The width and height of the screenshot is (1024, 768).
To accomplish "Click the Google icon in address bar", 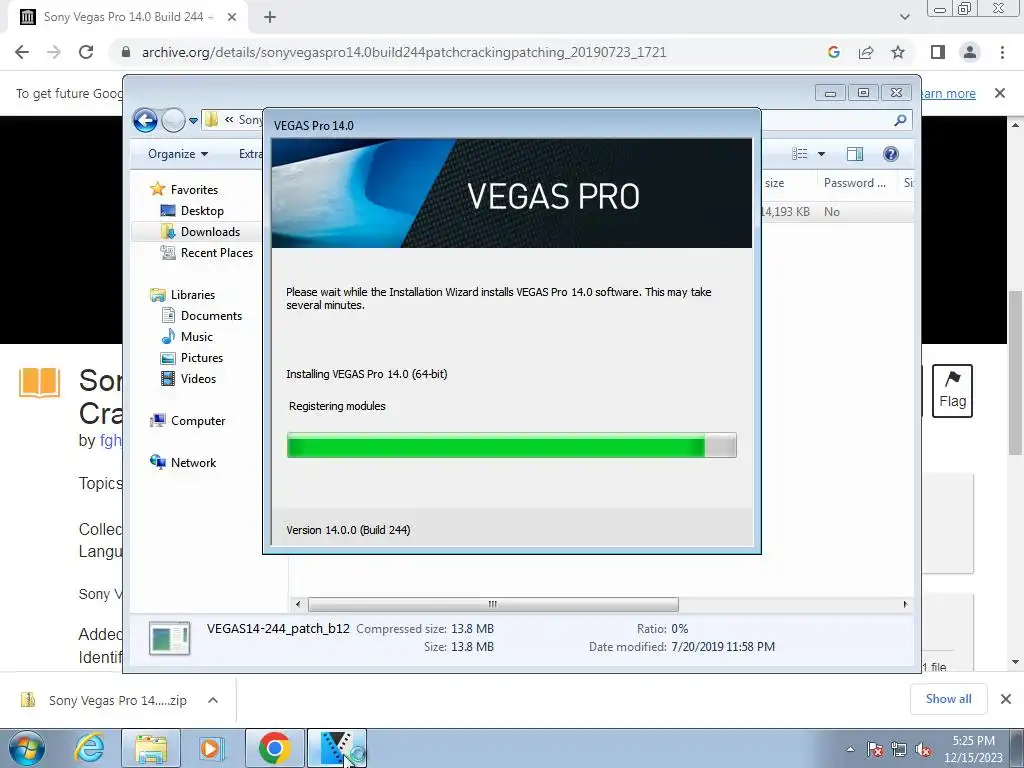I will (833, 52).
